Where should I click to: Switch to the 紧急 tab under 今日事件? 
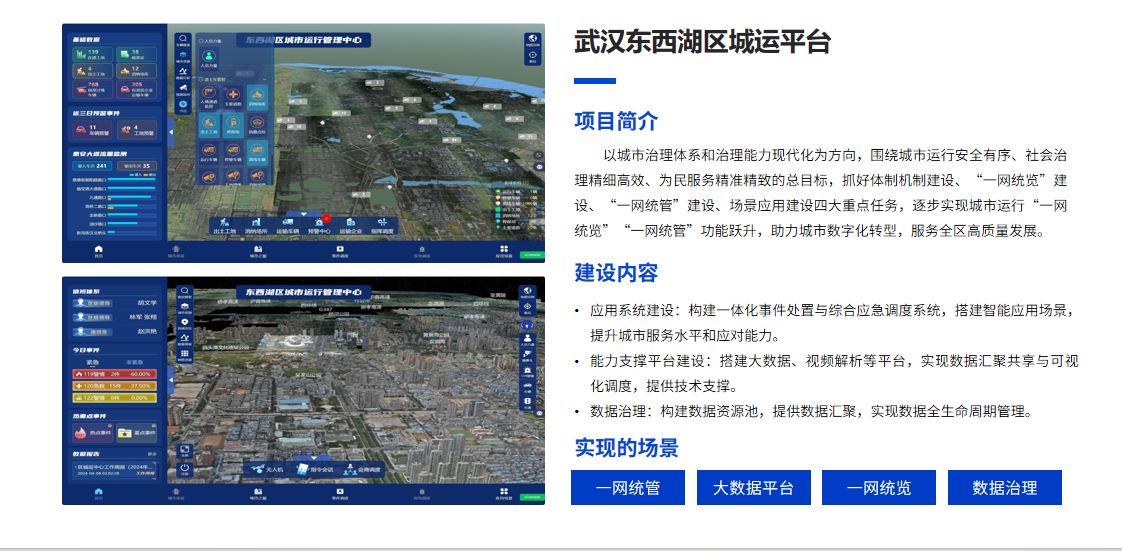pos(91,361)
